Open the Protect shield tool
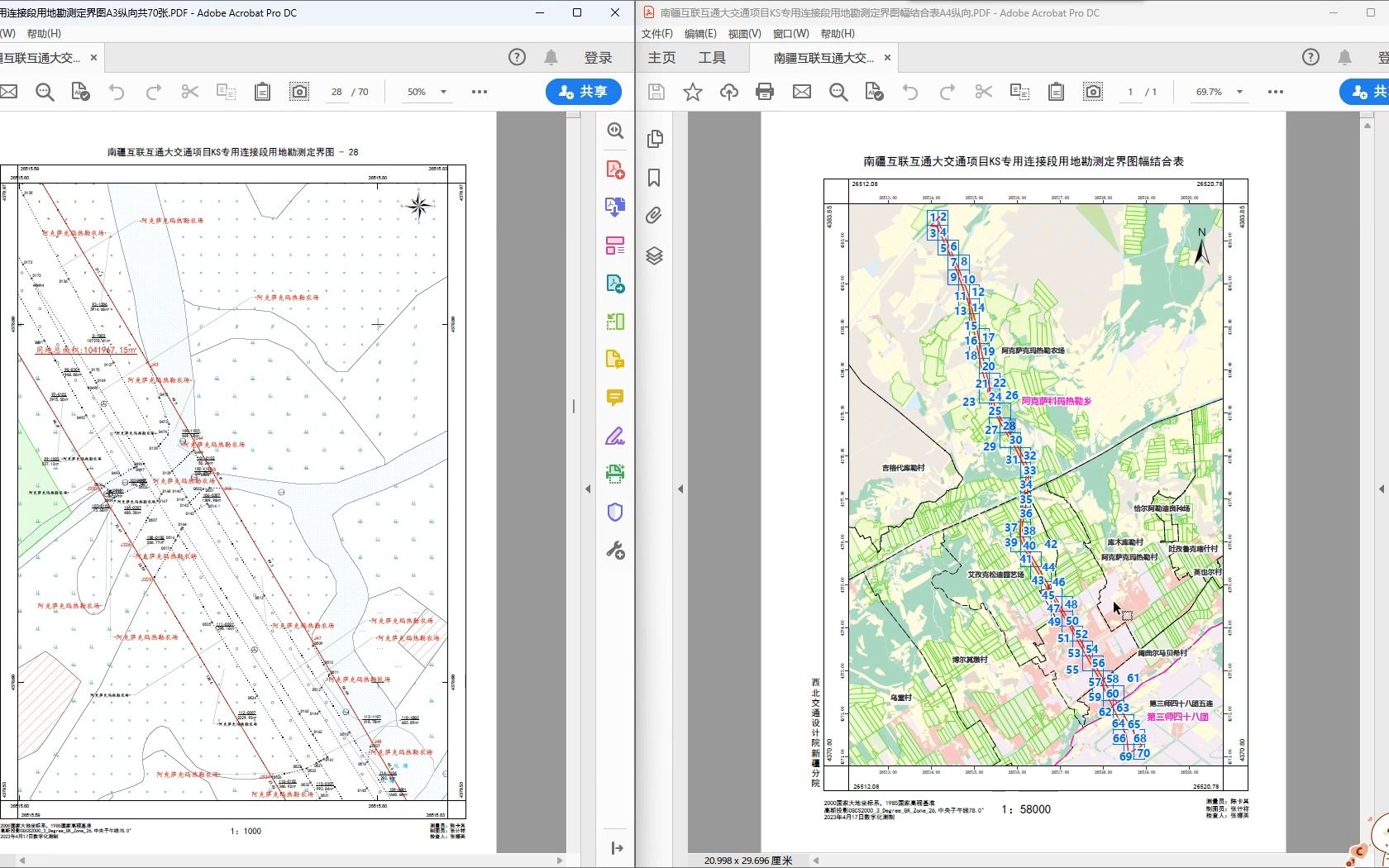Viewport: 1389px width, 868px height. click(x=615, y=513)
